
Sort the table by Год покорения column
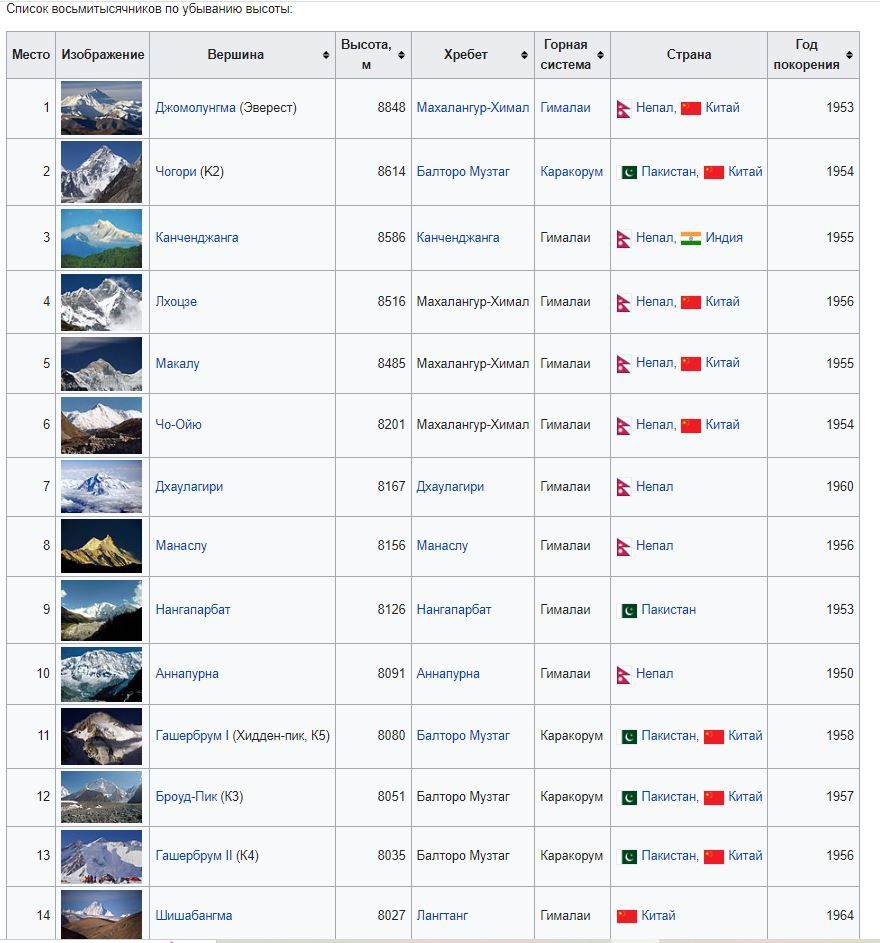pos(851,55)
